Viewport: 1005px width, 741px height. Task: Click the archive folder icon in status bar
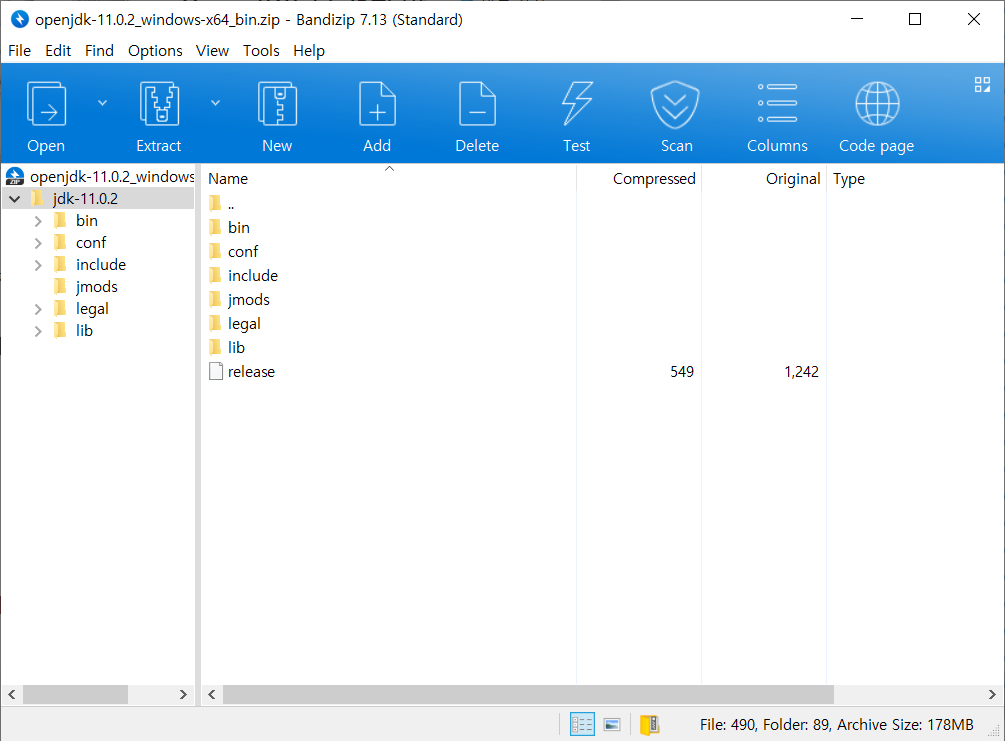click(650, 724)
